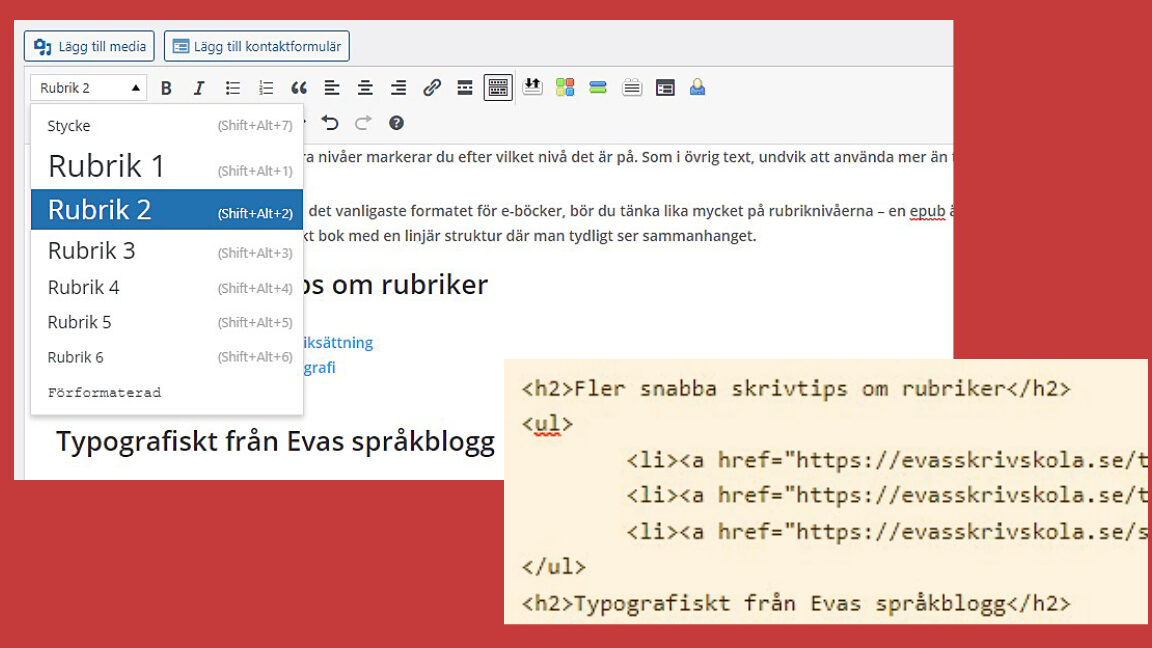This screenshot has width=1152, height=648.
Task: Click the blue person toolbar icon
Action: click(697, 88)
